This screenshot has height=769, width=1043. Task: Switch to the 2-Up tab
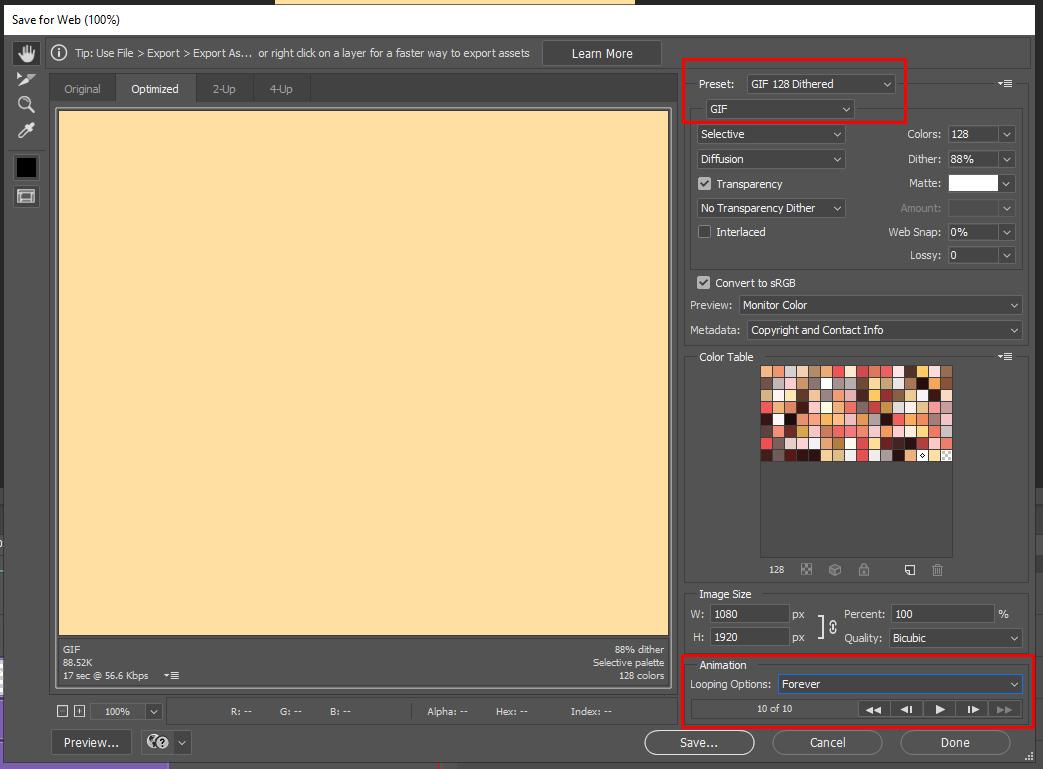coord(223,88)
